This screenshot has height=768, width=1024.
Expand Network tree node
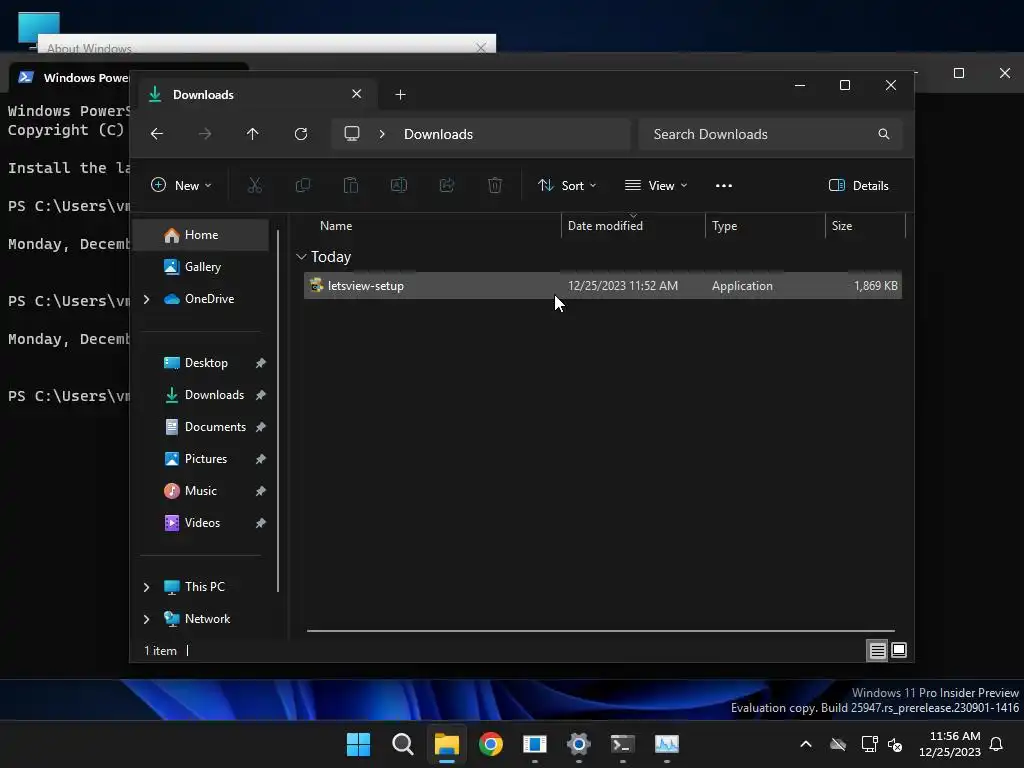(x=146, y=619)
